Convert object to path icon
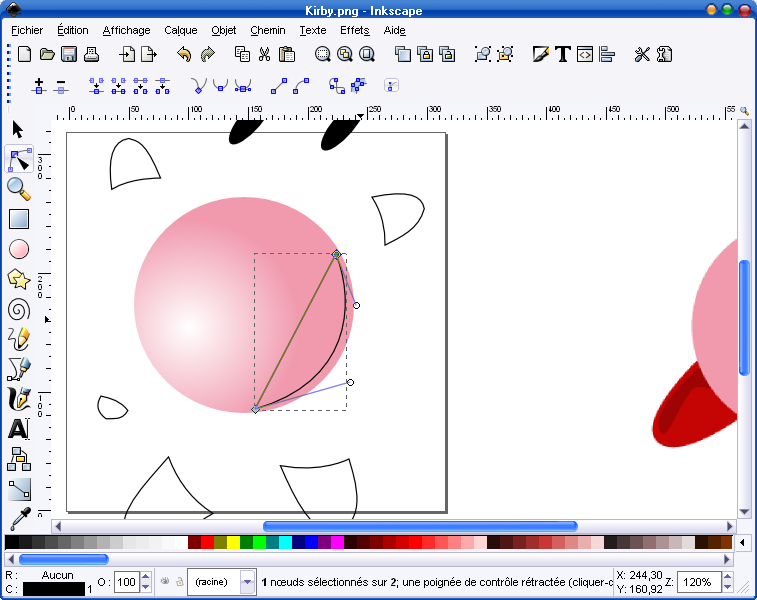Screen dimensions: 757x600 (336, 85)
